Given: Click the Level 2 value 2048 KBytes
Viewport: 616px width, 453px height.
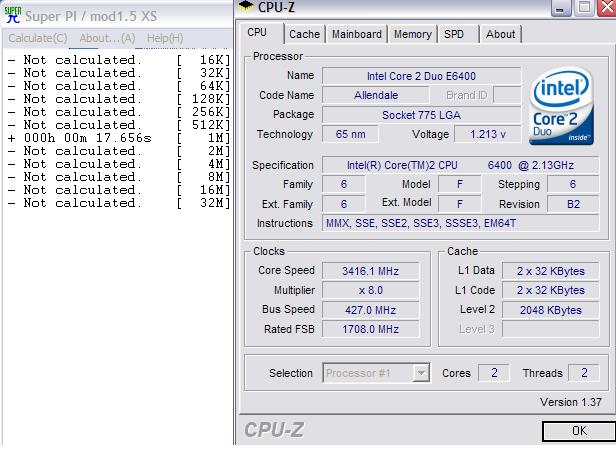Looking at the screenshot, I should [550, 310].
